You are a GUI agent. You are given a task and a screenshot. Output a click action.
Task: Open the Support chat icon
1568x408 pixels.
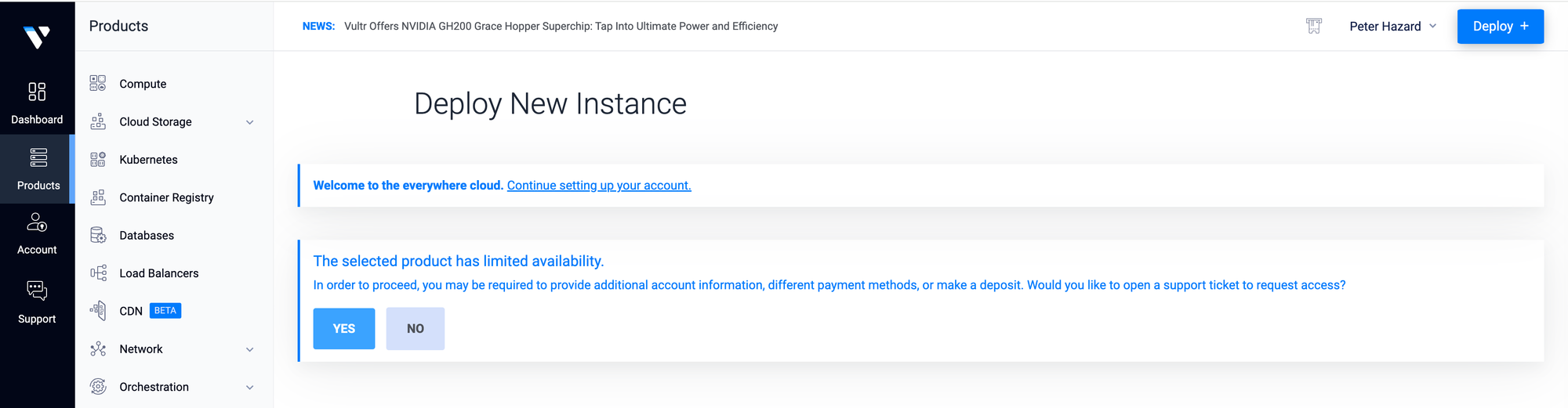click(x=37, y=291)
